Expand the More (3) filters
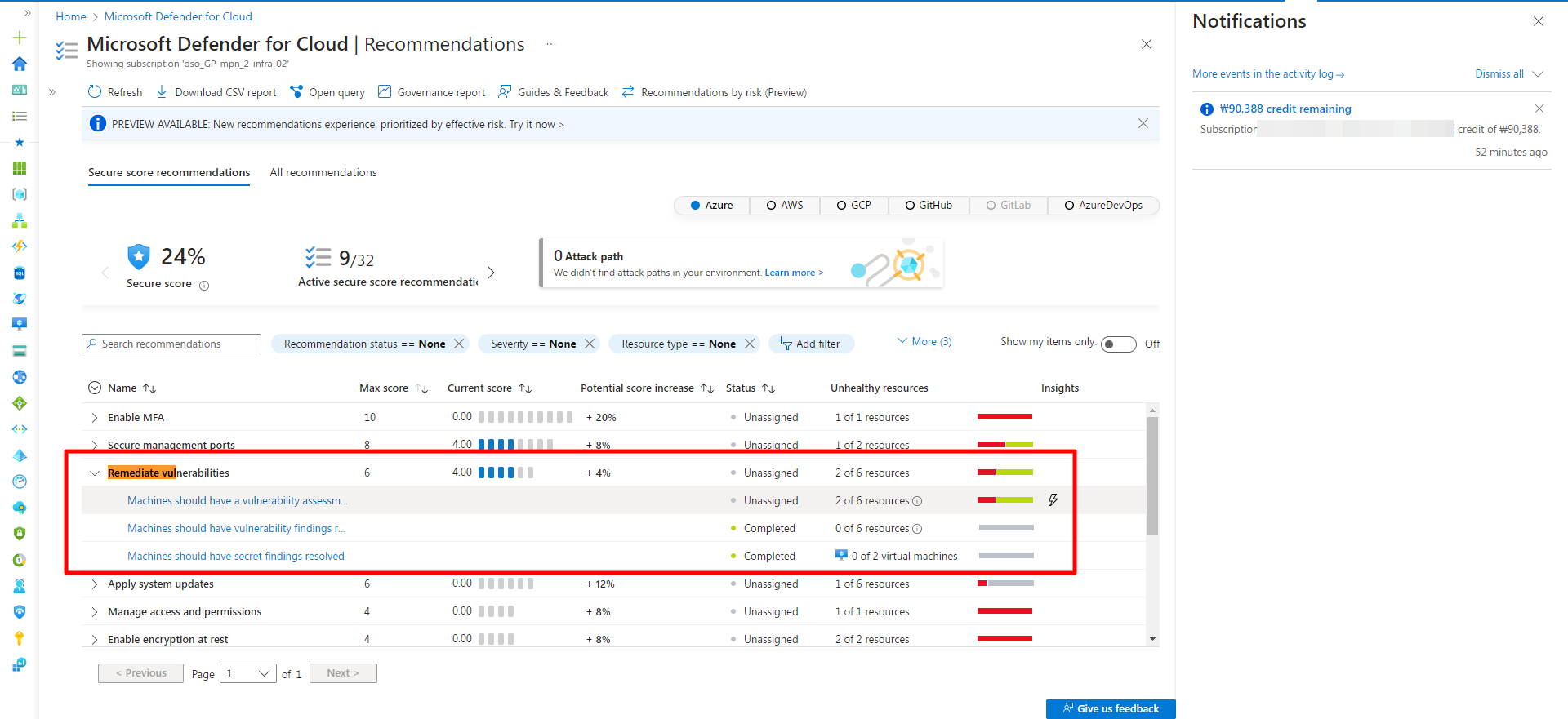Viewport: 1568px width, 719px height. coord(924,341)
